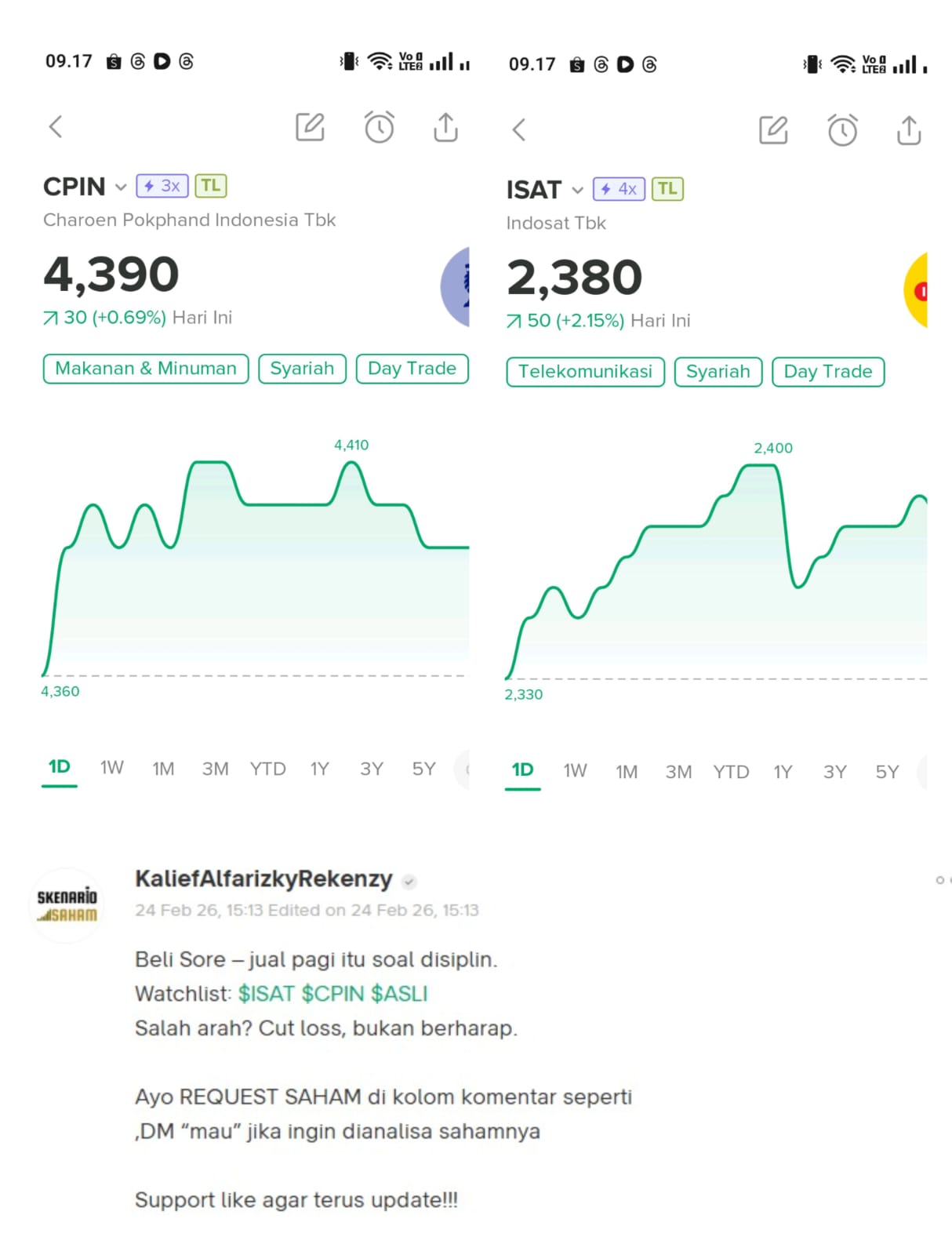Choose the 3M range on ISAT chart
The width and height of the screenshot is (952, 1255).
click(x=678, y=772)
